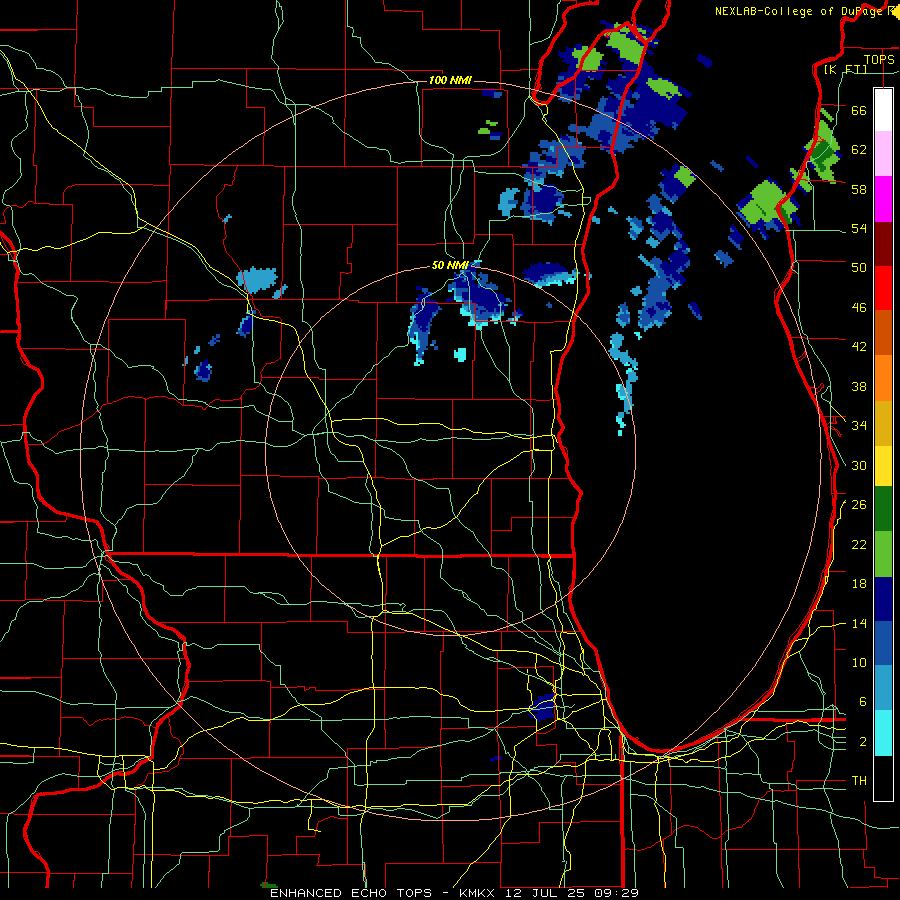This screenshot has height=900, width=900.
Task: Click the light pink legend color band
Action: pyautogui.click(x=883, y=154)
